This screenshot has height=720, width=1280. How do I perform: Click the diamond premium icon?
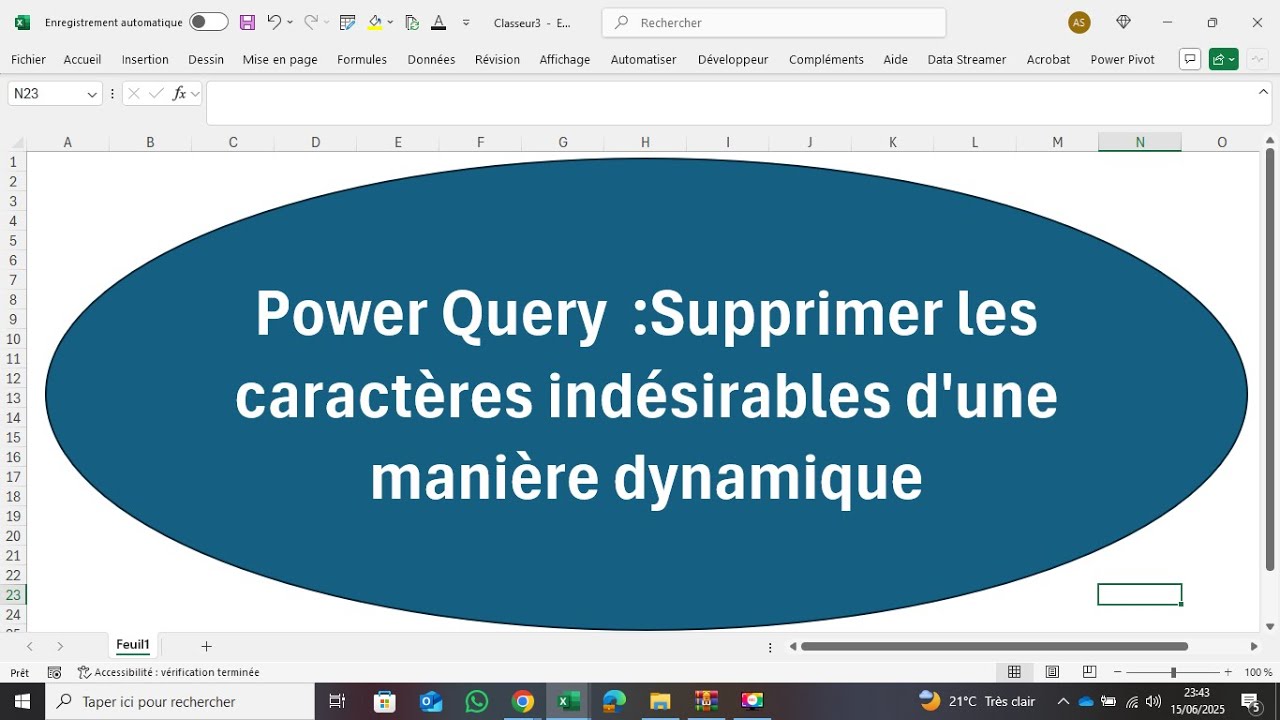click(1123, 22)
